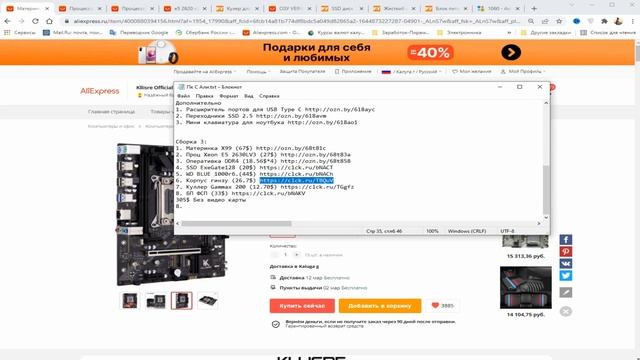Reload the page using the refresh icon
640x360 pixels.
click(35, 21)
